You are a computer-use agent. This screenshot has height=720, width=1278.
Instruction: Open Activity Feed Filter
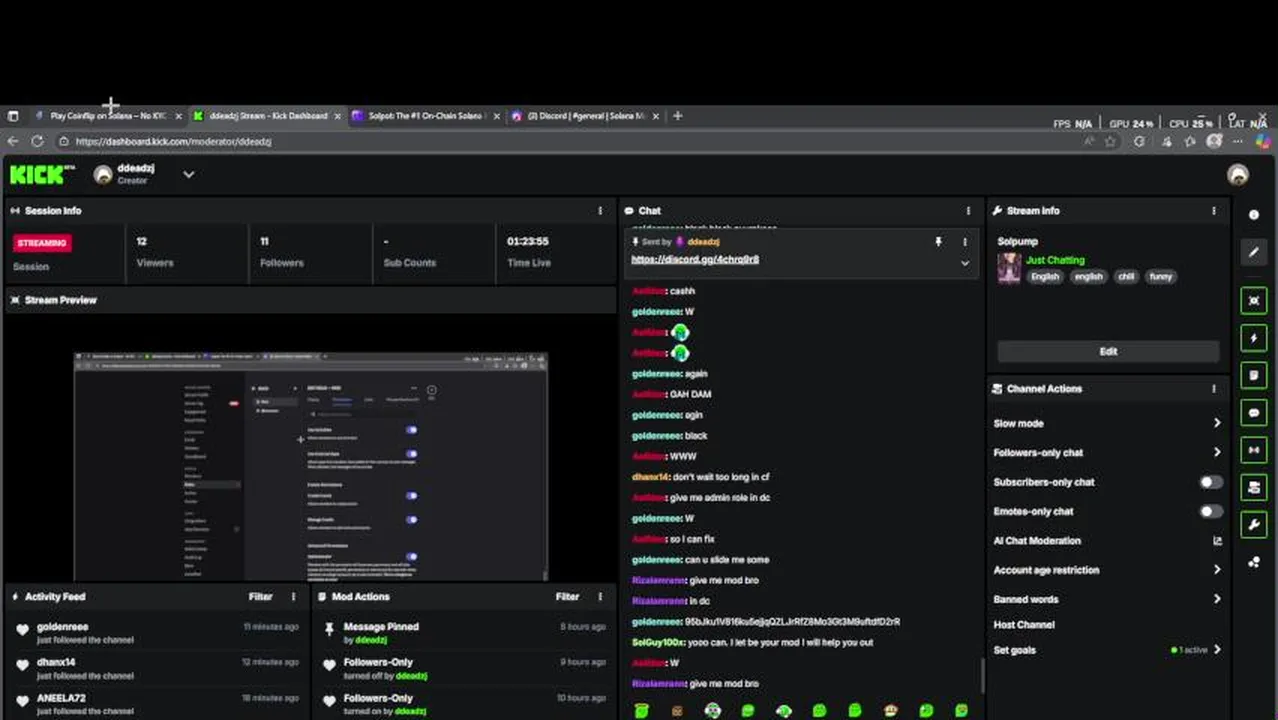pyautogui.click(x=260, y=597)
